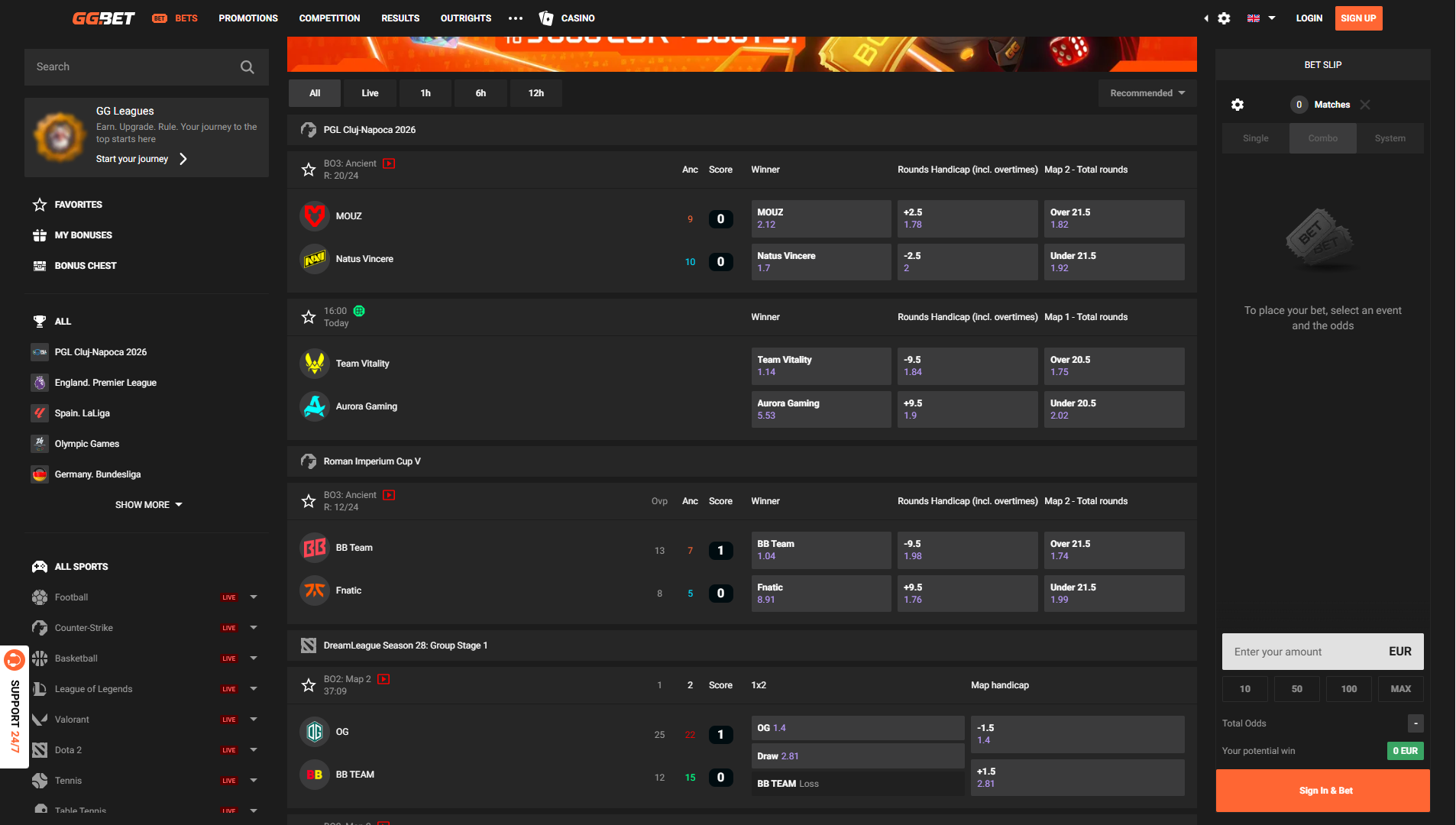Screen dimensions: 1456x825
Task: Clear bet slip matches with X icon
Action: [1365, 105]
